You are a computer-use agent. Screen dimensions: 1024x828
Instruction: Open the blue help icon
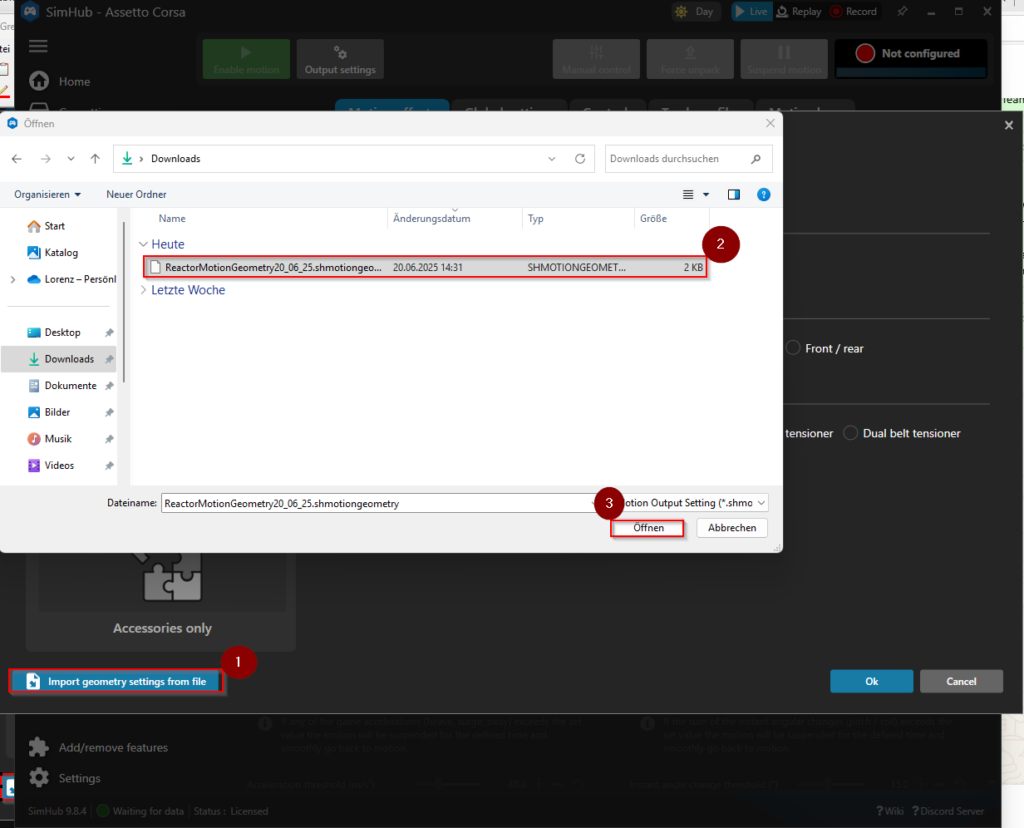click(x=763, y=195)
